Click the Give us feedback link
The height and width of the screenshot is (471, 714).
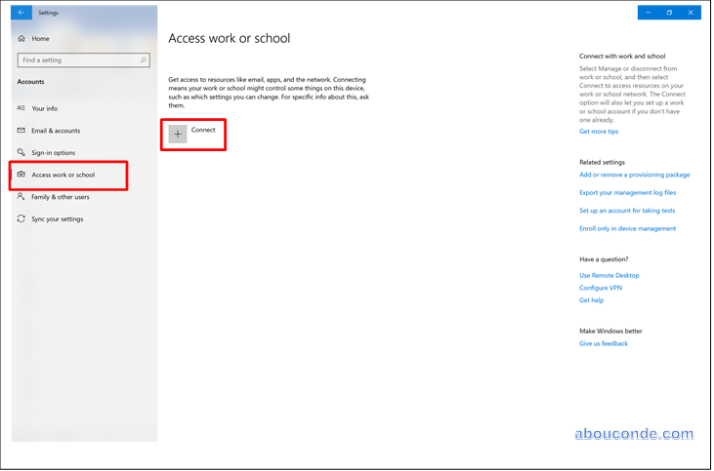(x=603, y=343)
